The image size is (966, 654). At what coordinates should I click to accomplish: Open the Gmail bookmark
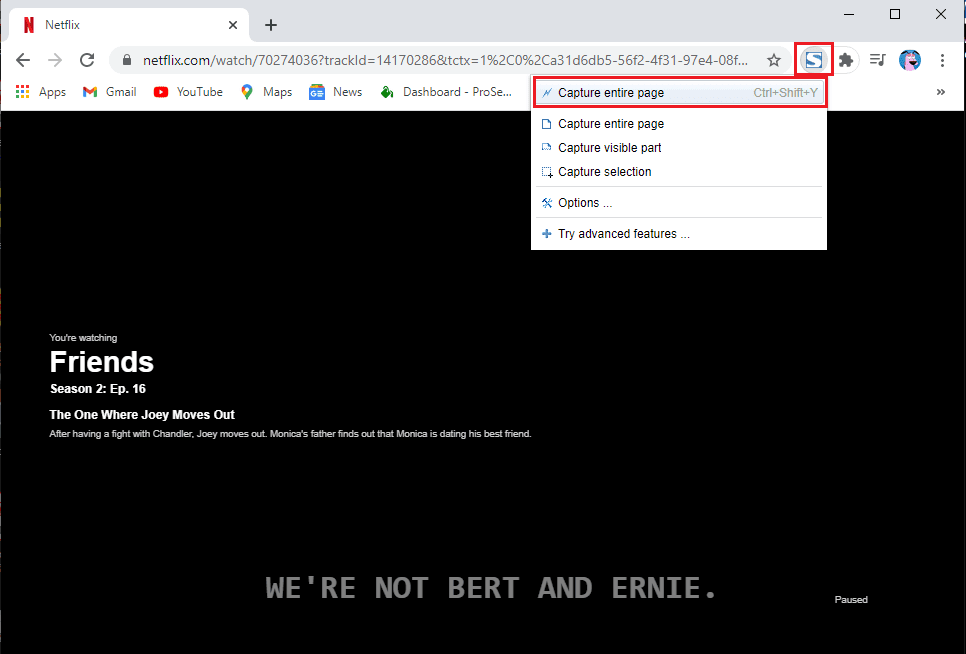pyautogui.click(x=110, y=92)
